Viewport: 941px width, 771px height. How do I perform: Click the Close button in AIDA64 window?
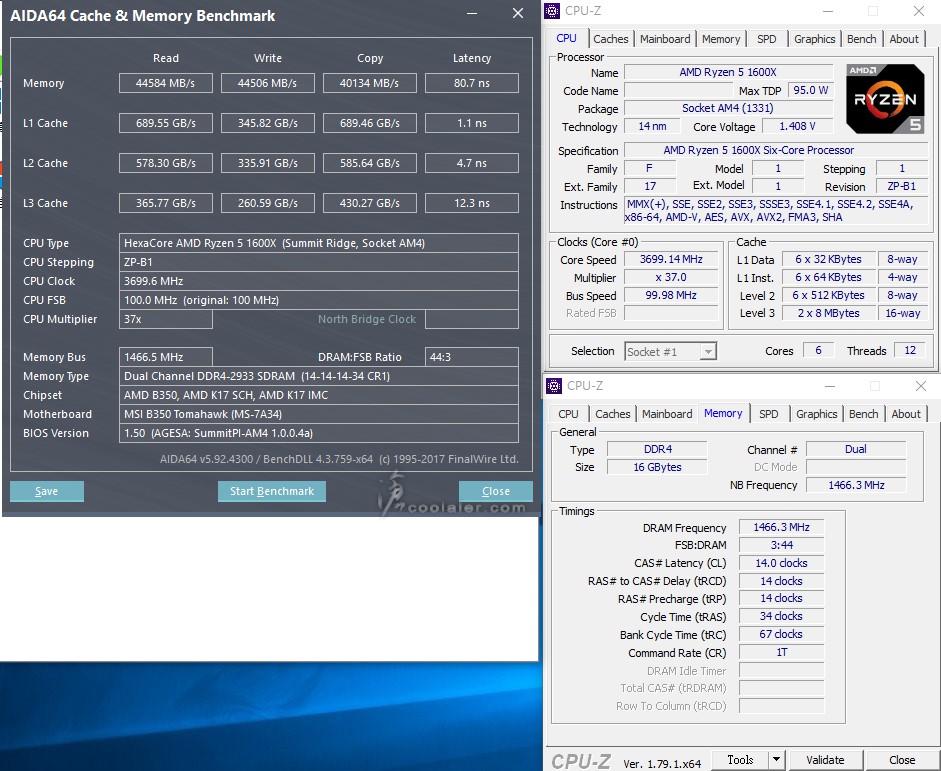pyautogui.click(x=496, y=491)
